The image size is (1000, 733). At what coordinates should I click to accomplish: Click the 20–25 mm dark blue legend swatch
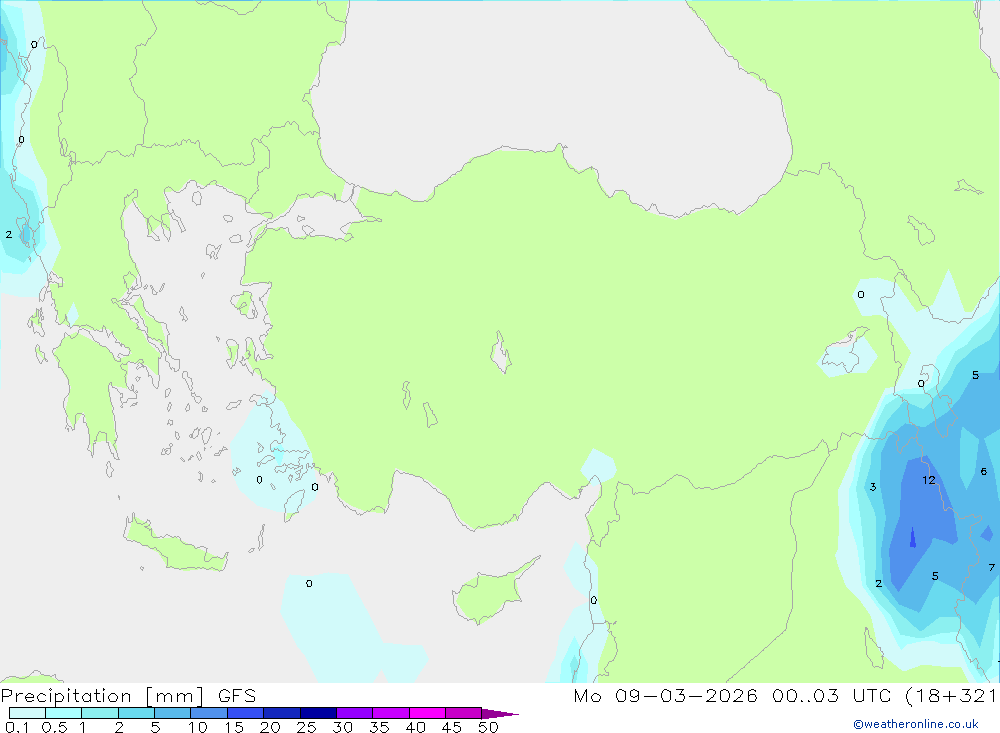tap(282, 713)
